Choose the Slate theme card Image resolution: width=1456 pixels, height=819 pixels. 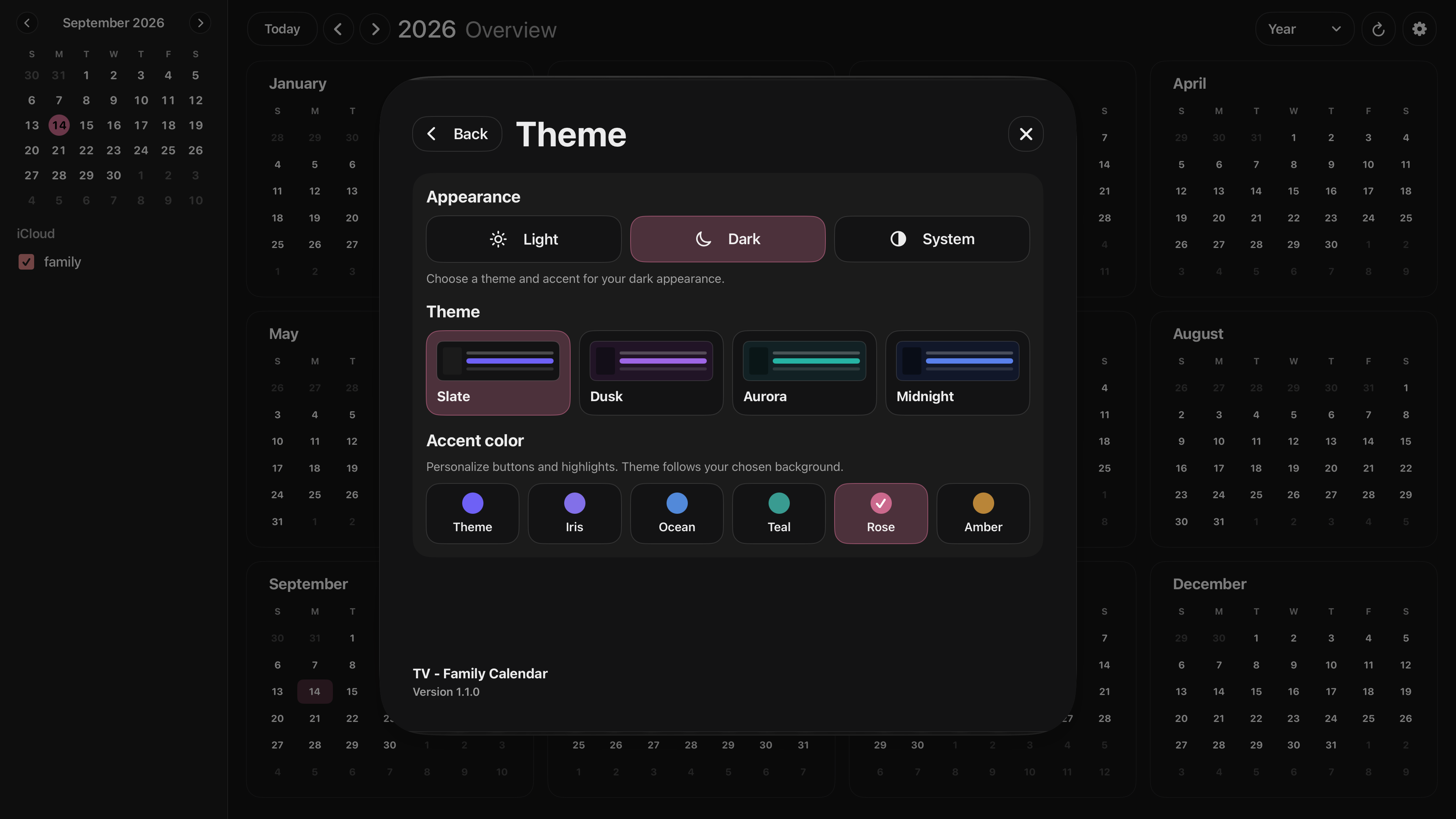498,373
